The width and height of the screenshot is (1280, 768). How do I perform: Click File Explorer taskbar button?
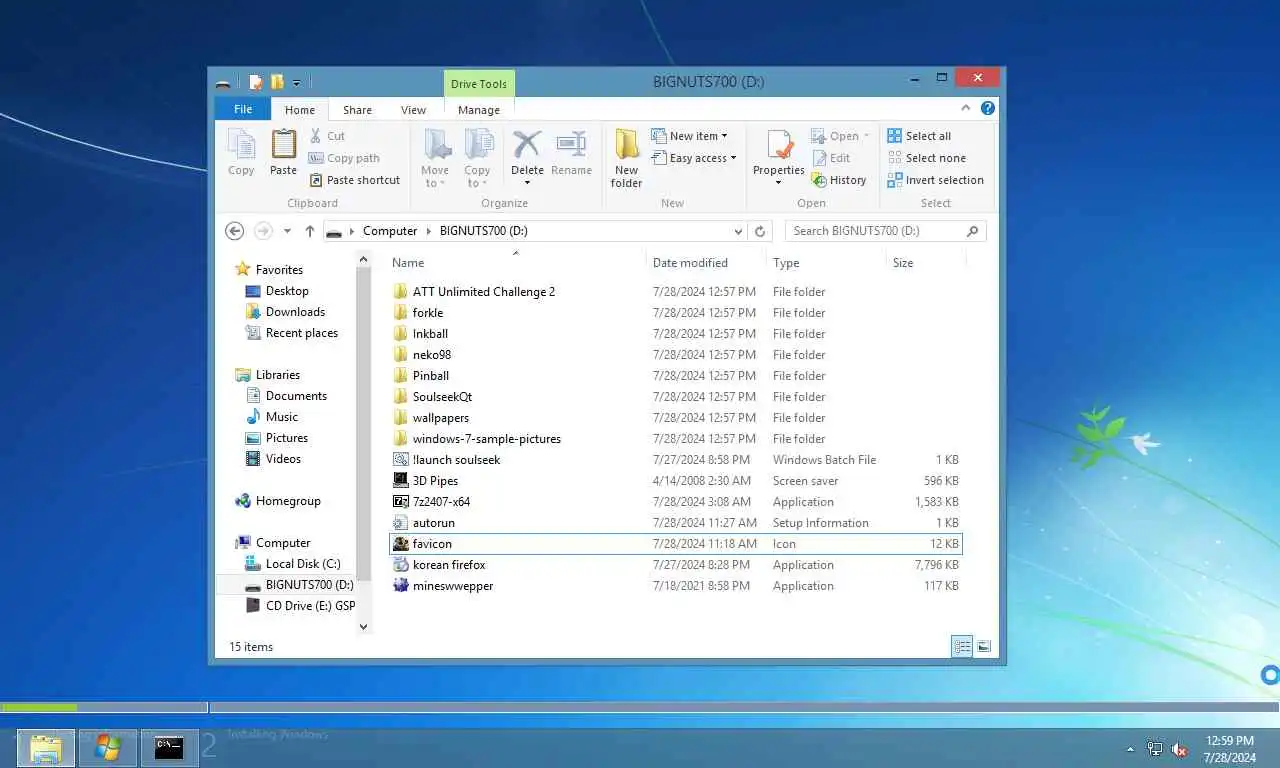[x=46, y=747]
